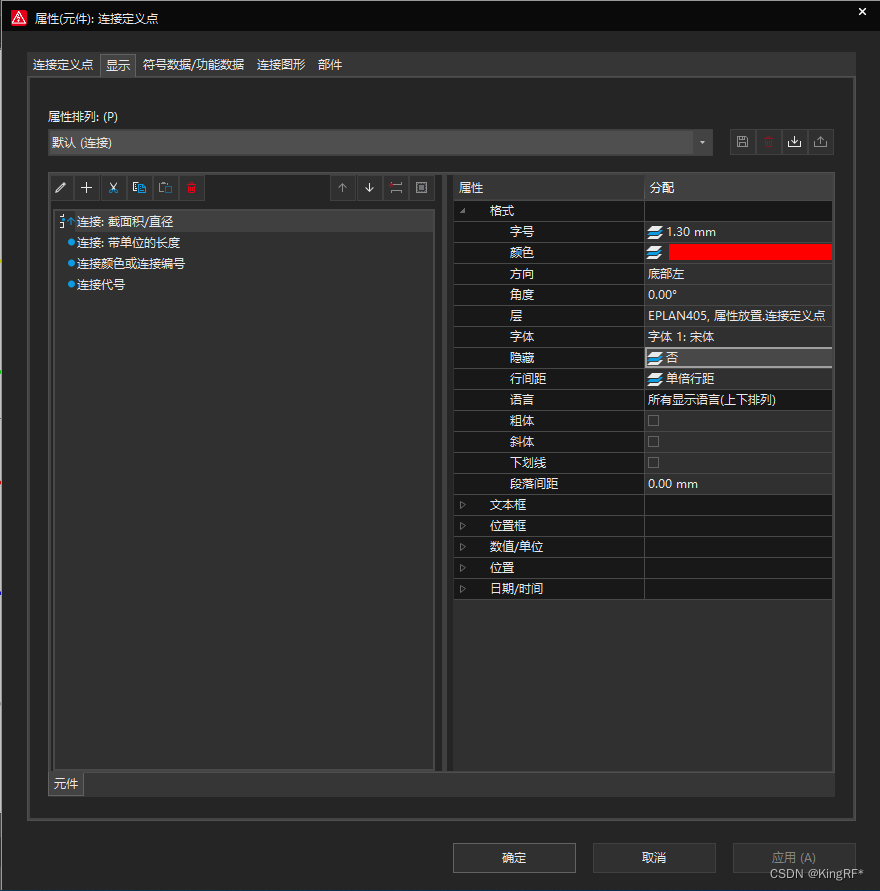Click the 段落间距 value 0.00 mm
Viewport: 880px width, 891px height.
tap(739, 484)
